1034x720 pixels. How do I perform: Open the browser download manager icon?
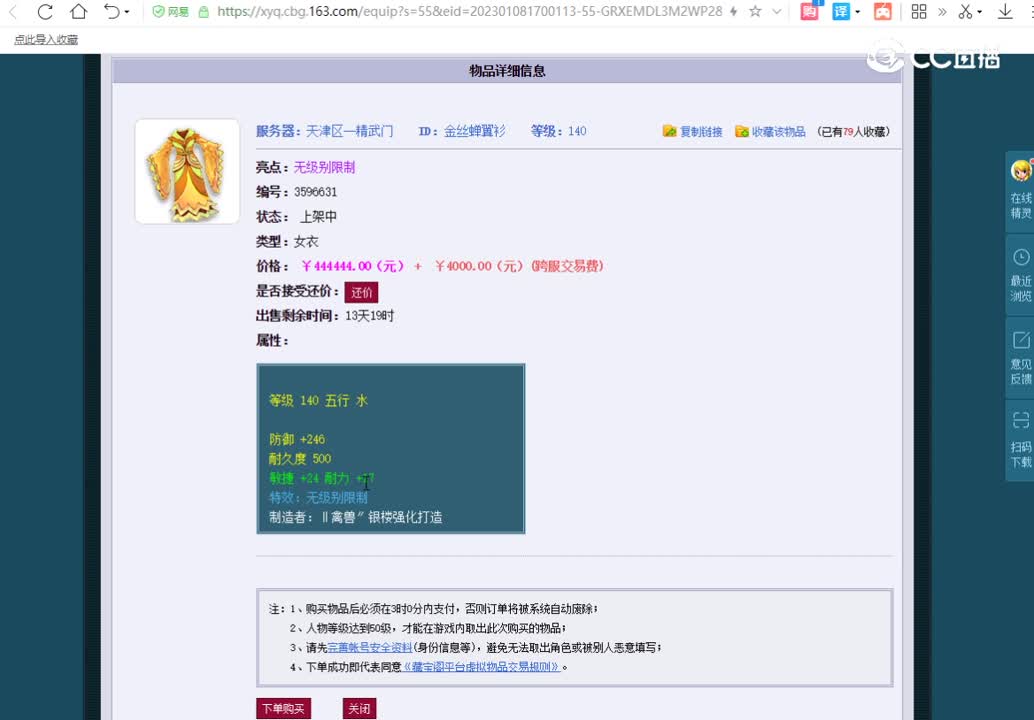[1006, 13]
